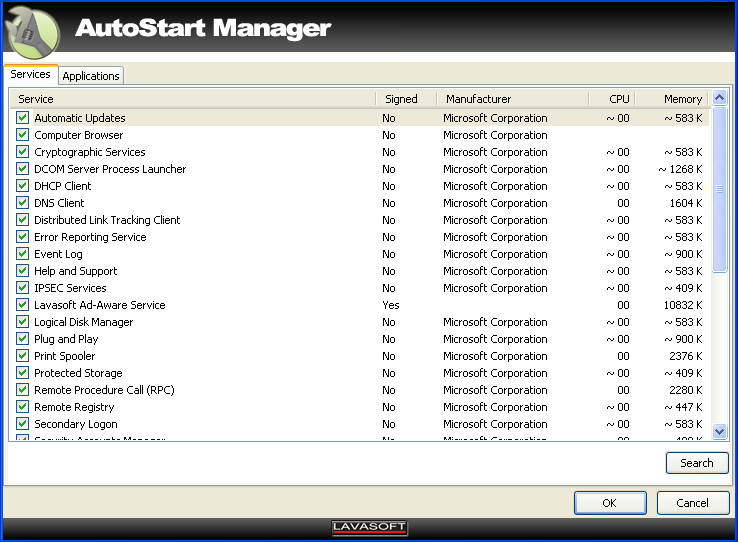Select the "Computer Browser" service name

(x=79, y=135)
